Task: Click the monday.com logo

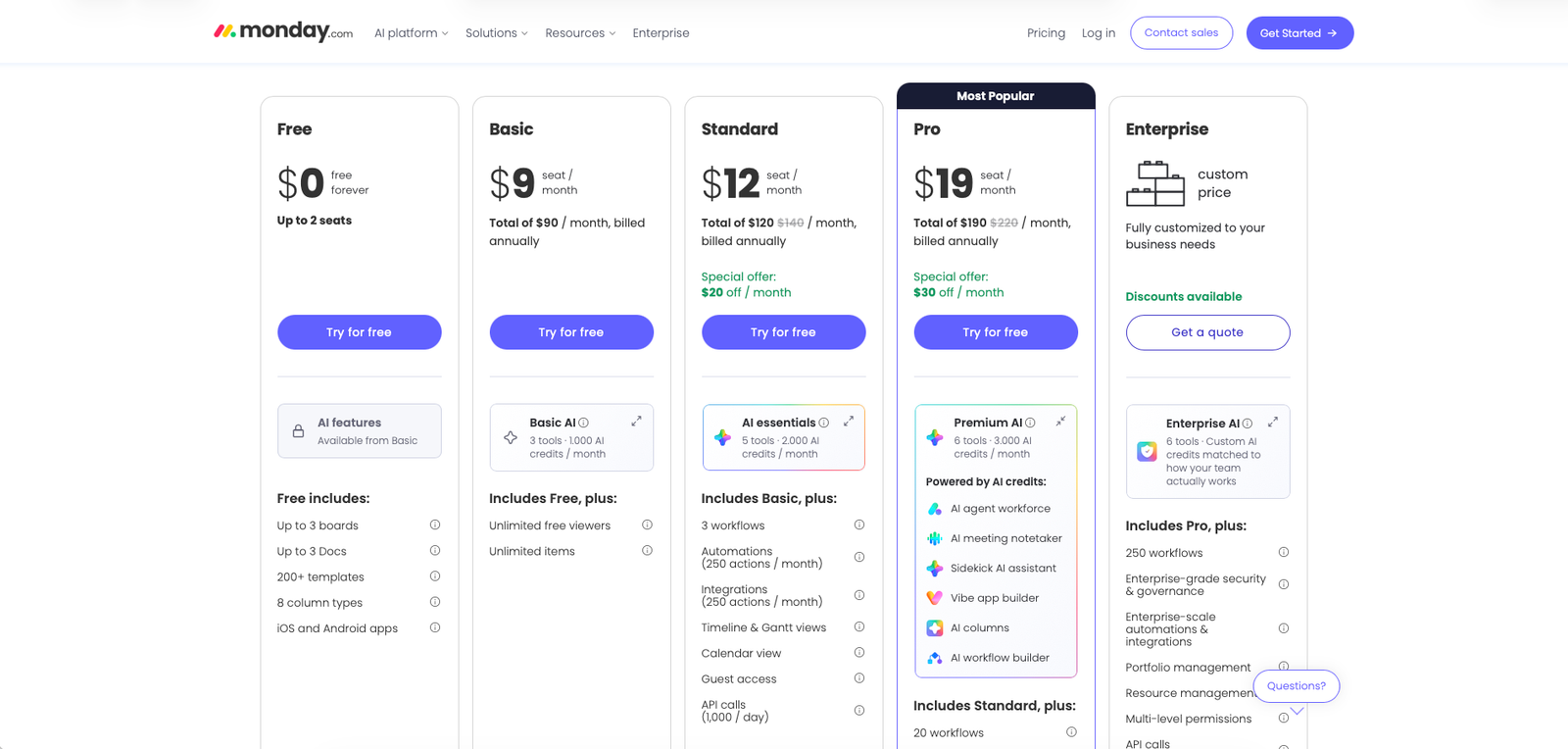Action: [x=283, y=32]
